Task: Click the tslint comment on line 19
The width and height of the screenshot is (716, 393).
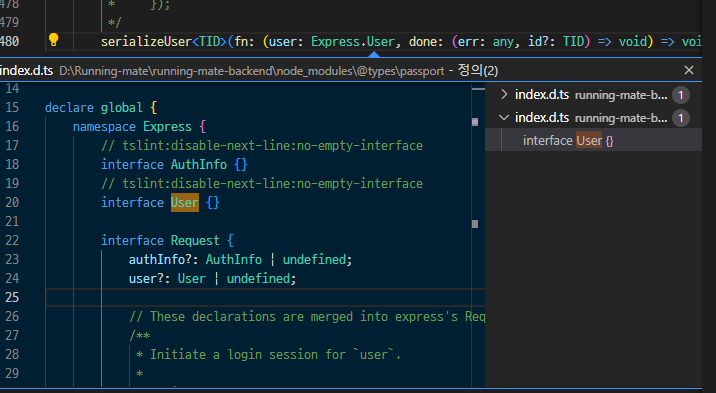Action: pyautogui.click(x=262, y=183)
